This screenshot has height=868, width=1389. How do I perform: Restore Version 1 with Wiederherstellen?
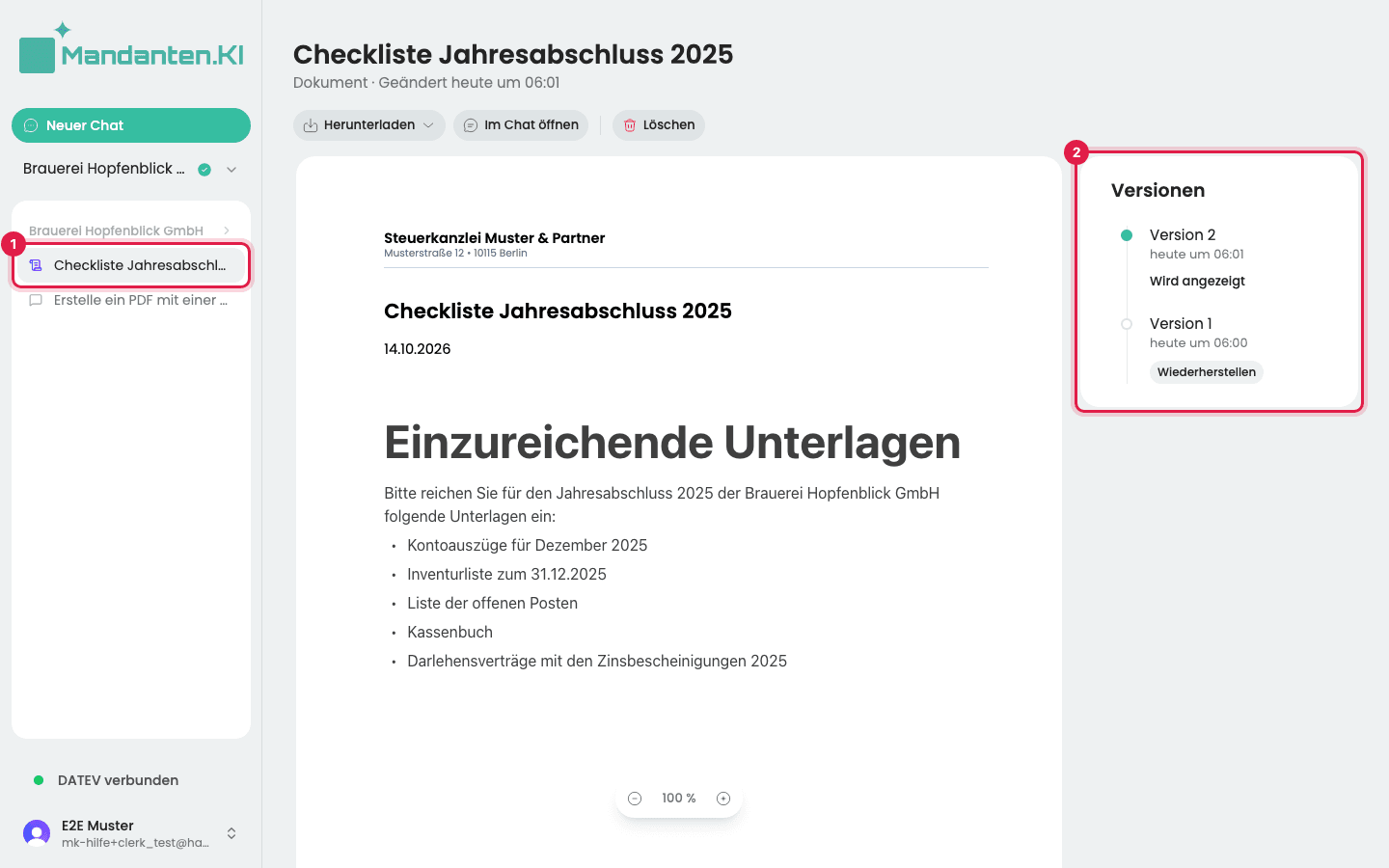click(1207, 372)
